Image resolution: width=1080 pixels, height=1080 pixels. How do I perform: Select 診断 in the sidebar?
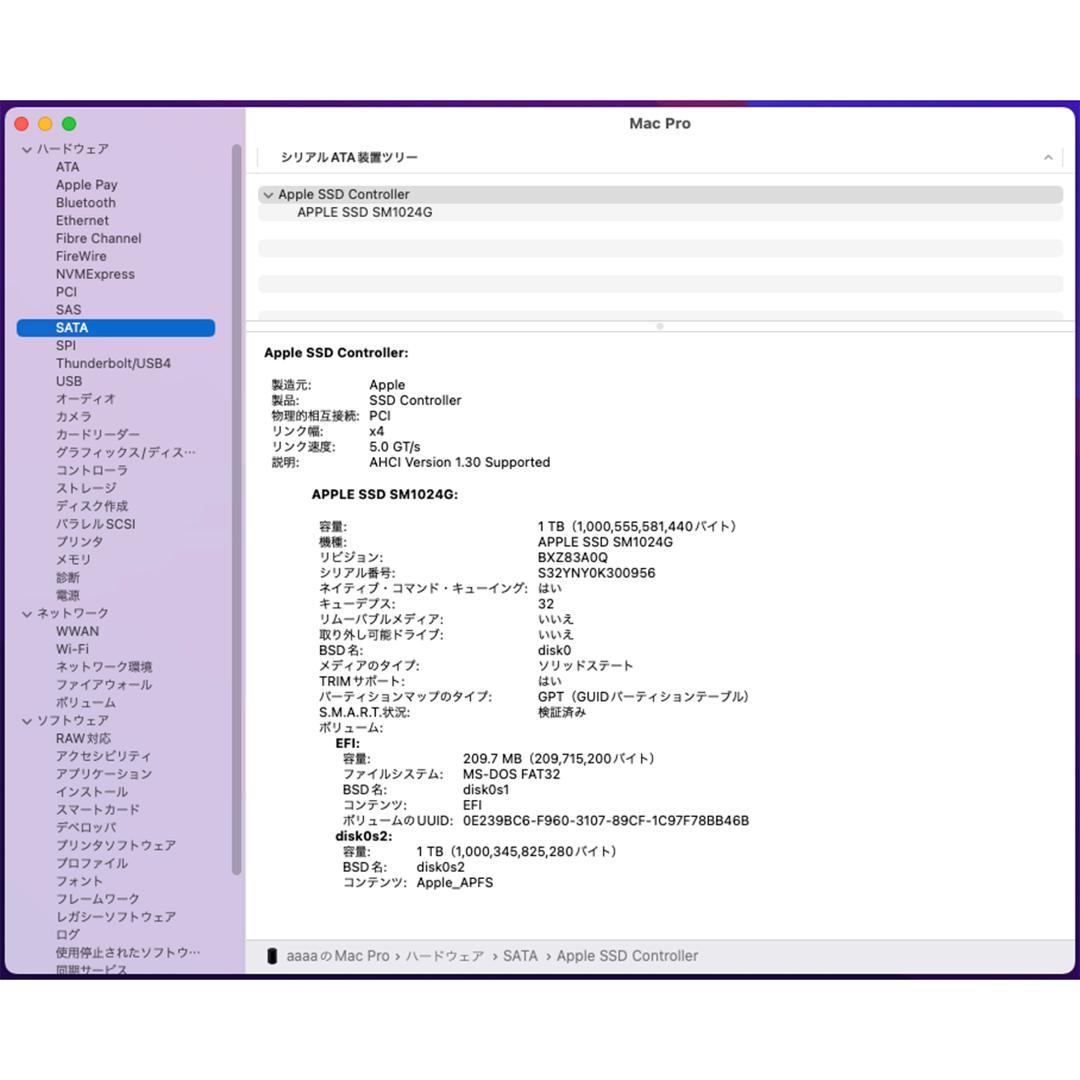coord(68,578)
